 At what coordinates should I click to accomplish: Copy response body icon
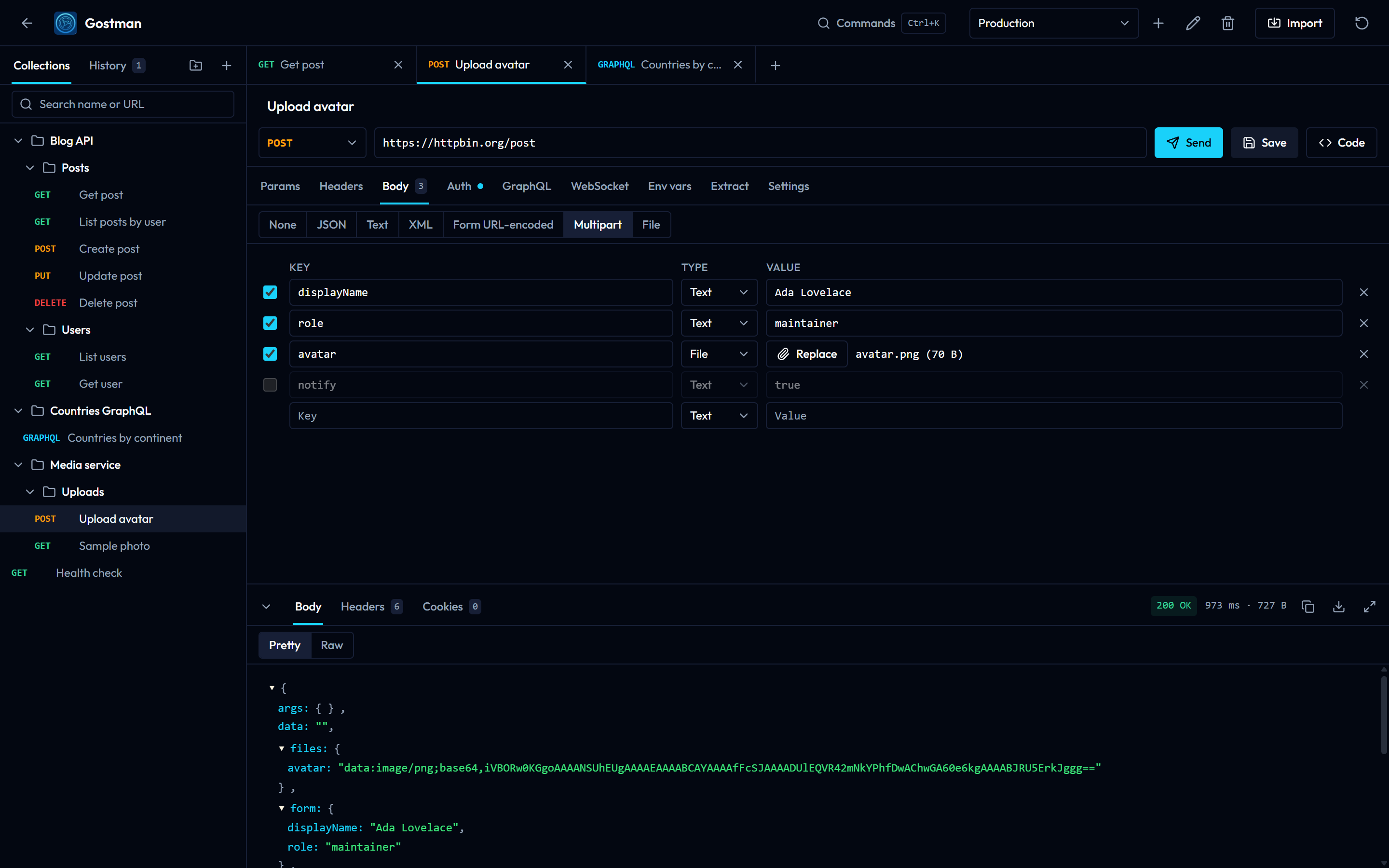click(x=1308, y=606)
